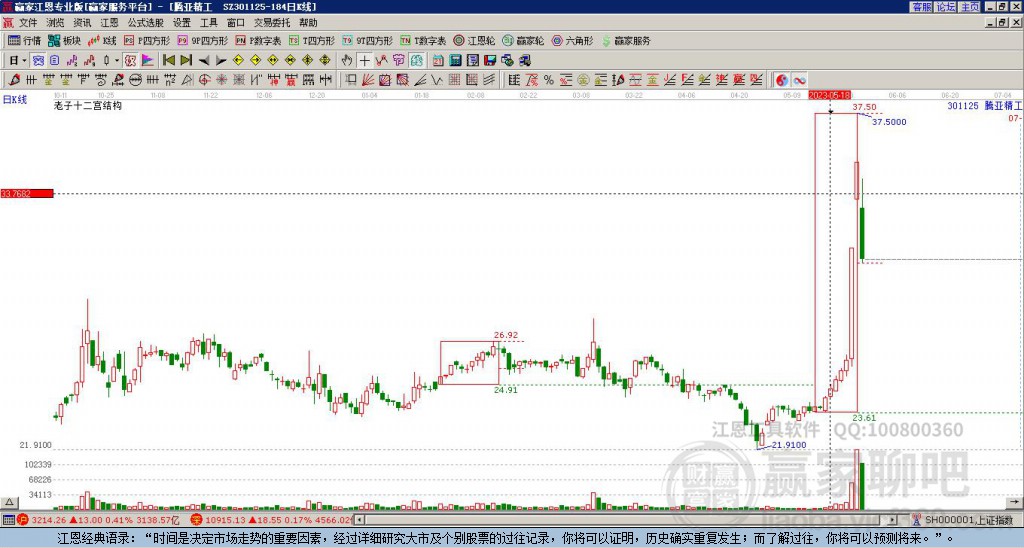
Task: Open the 板块 sector view
Action: click(64, 40)
